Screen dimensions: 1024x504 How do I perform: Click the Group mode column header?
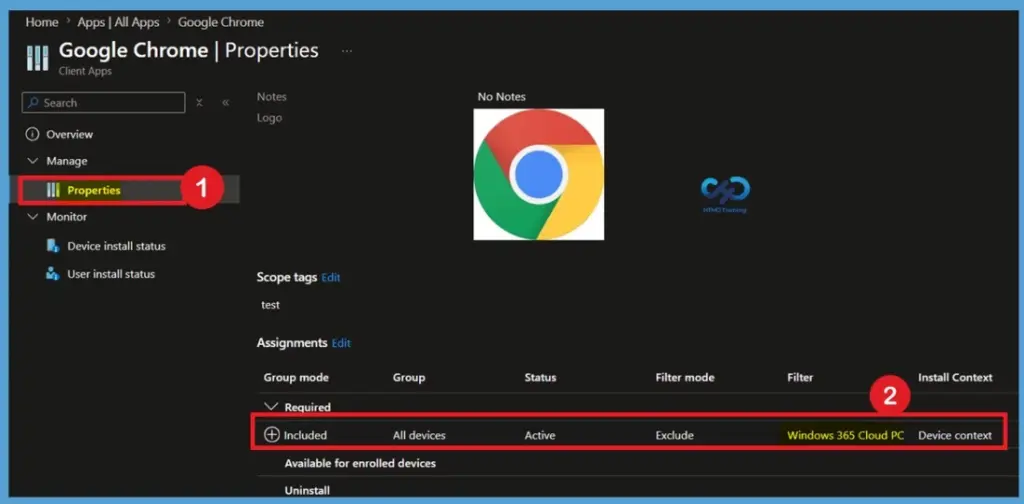[296, 377]
